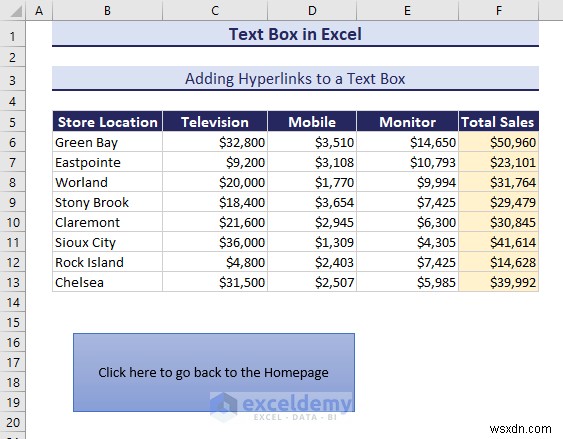Click the 'Text Box in Excel' title cell
The image size is (563, 439).
[295, 34]
